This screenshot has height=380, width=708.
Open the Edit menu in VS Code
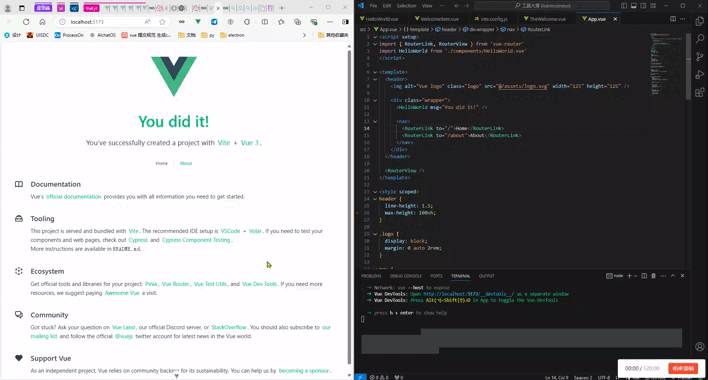[387, 6]
